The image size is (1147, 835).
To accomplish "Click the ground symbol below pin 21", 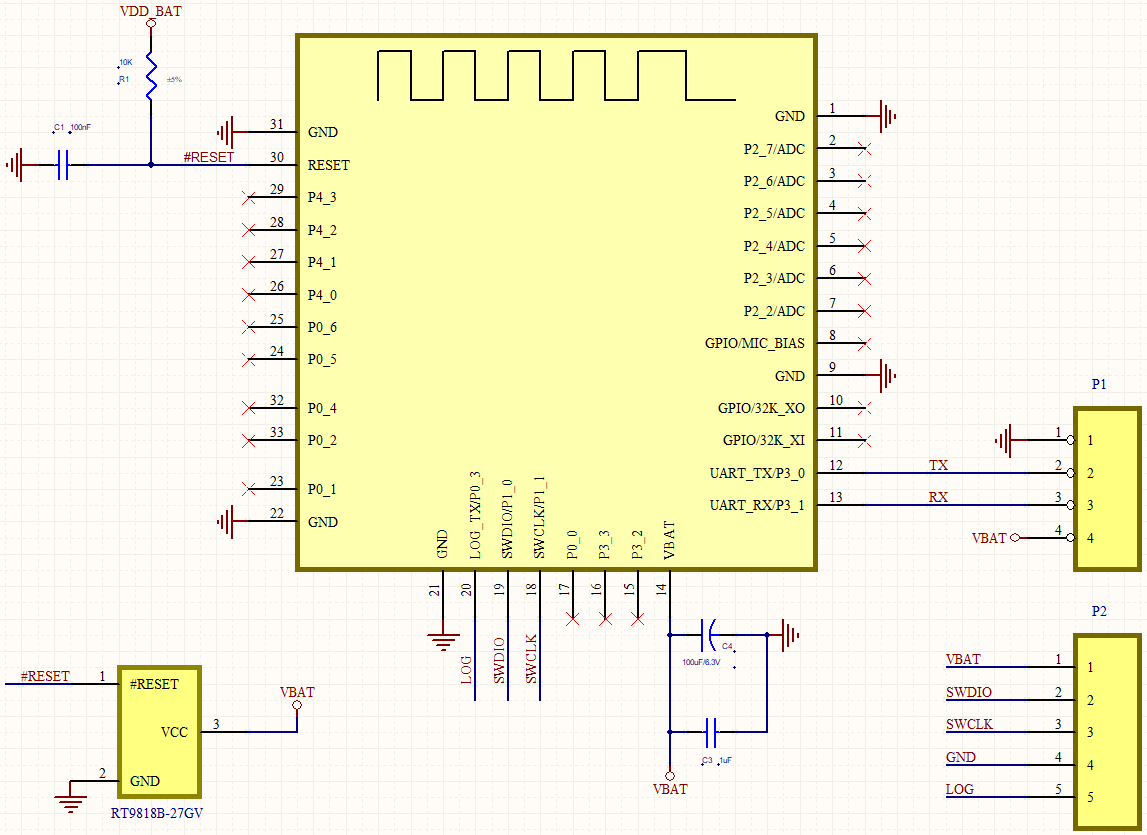I will click(x=442, y=640).
